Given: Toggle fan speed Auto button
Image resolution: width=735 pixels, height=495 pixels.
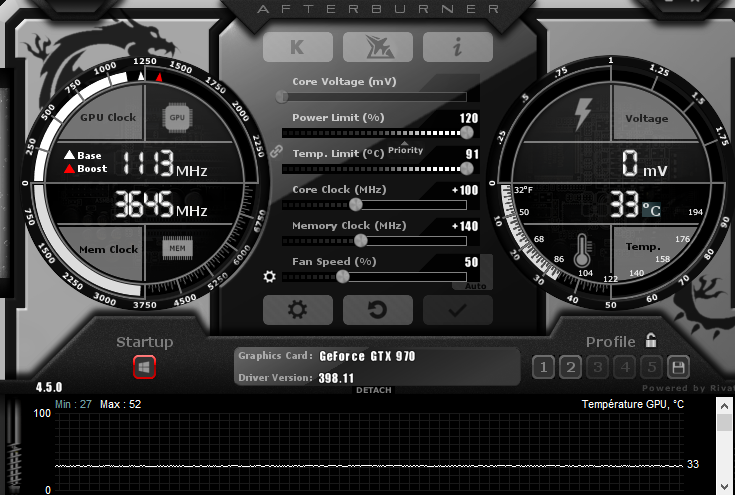Looking at the screenshot, I should pos(475,286).
